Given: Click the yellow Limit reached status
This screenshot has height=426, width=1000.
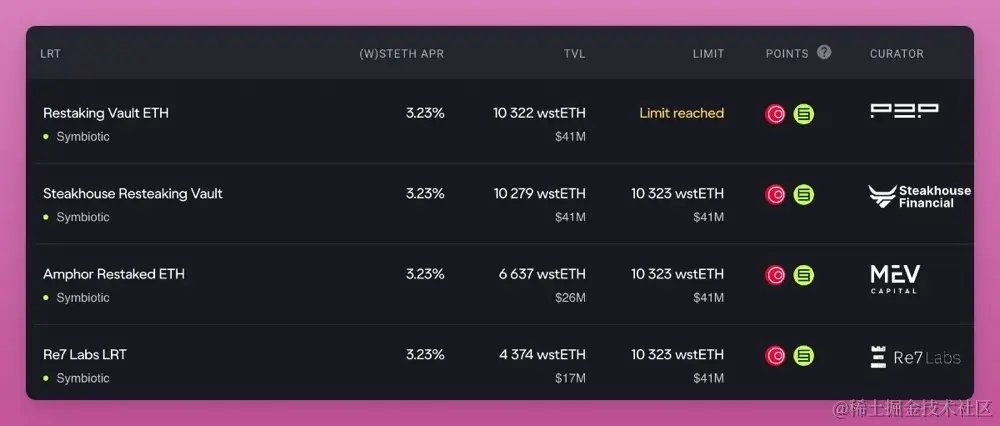Looking at the screenshot, I should (681, 113).
